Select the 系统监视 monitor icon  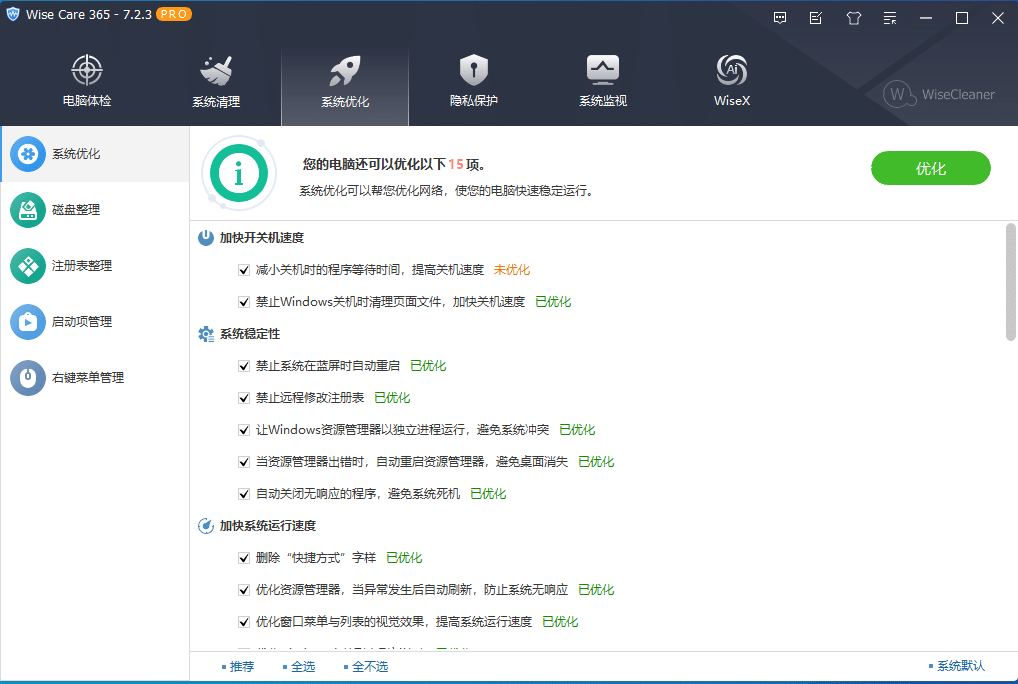(x=602, y=71)
